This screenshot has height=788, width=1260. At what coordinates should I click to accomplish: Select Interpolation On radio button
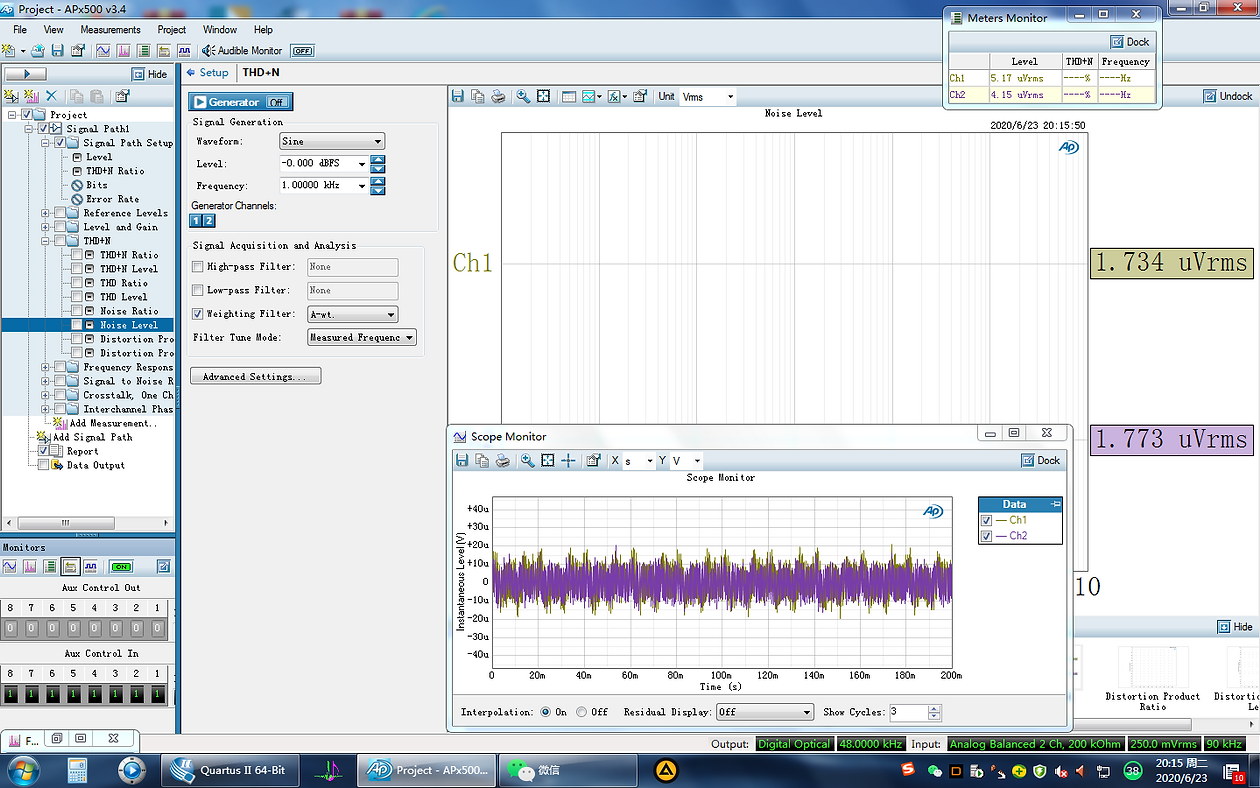[x=545, y=712]
